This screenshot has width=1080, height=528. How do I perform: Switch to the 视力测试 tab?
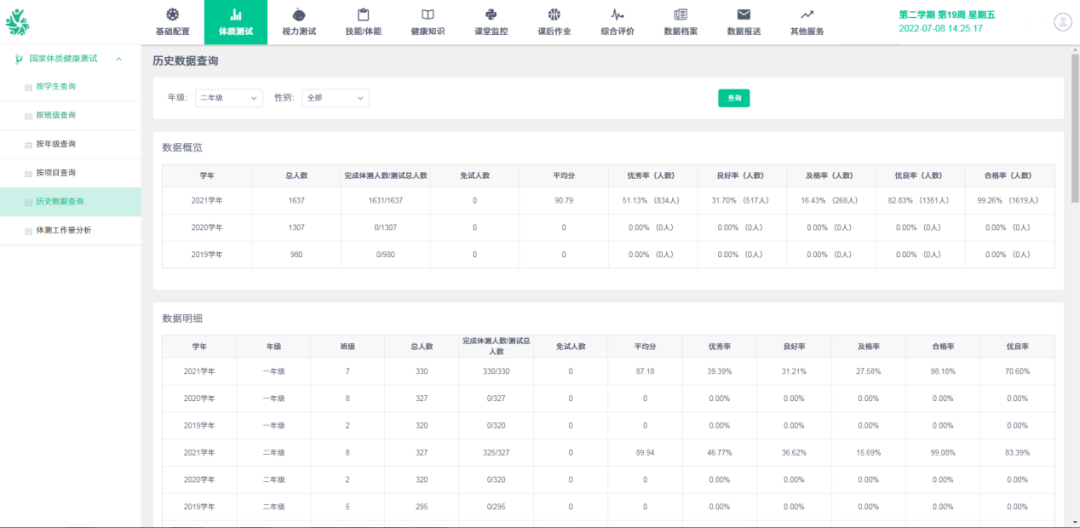pos(299,23)
